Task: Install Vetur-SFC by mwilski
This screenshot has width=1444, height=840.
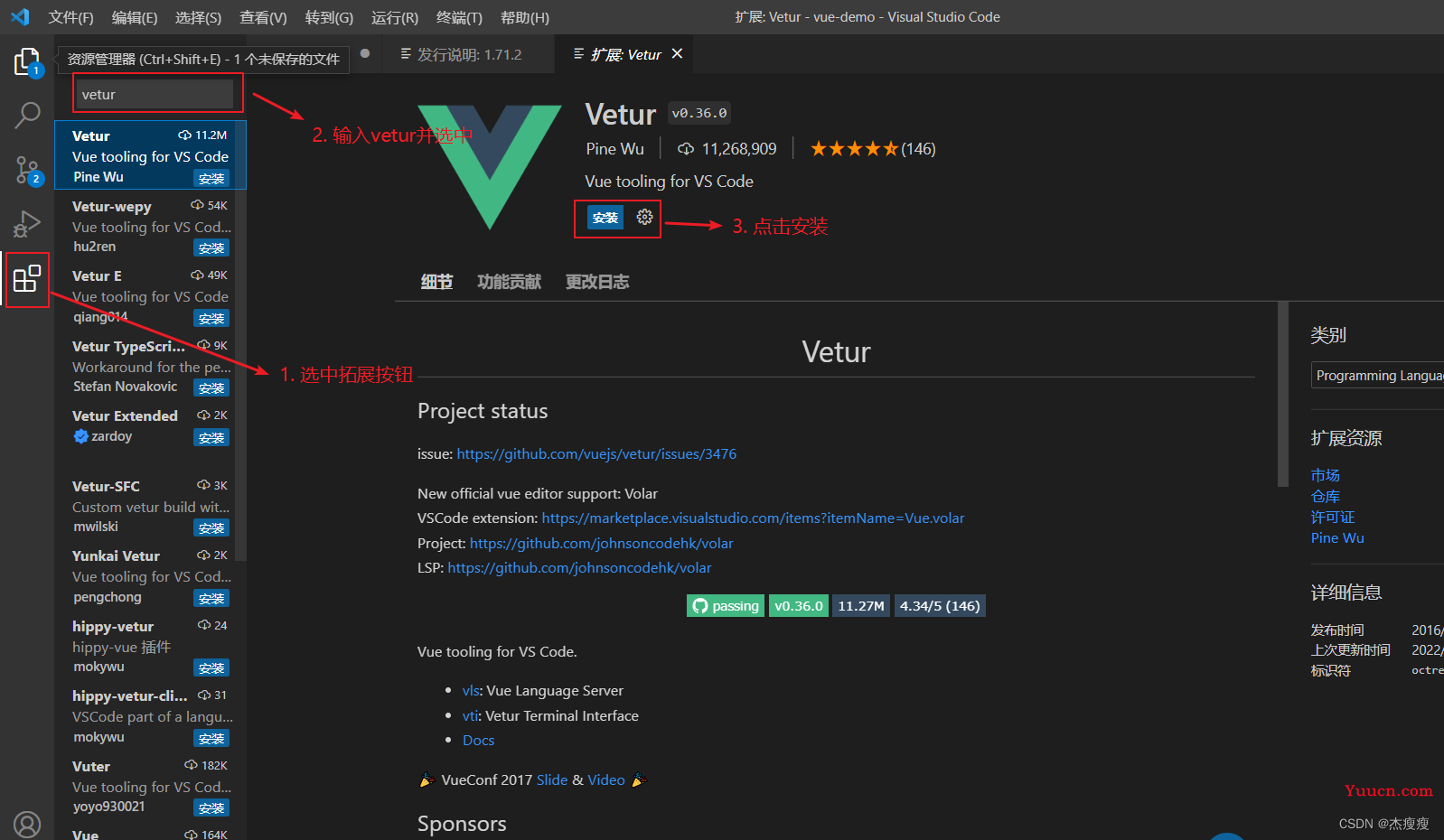Action: pyautogui.click(x=211, y=528)
